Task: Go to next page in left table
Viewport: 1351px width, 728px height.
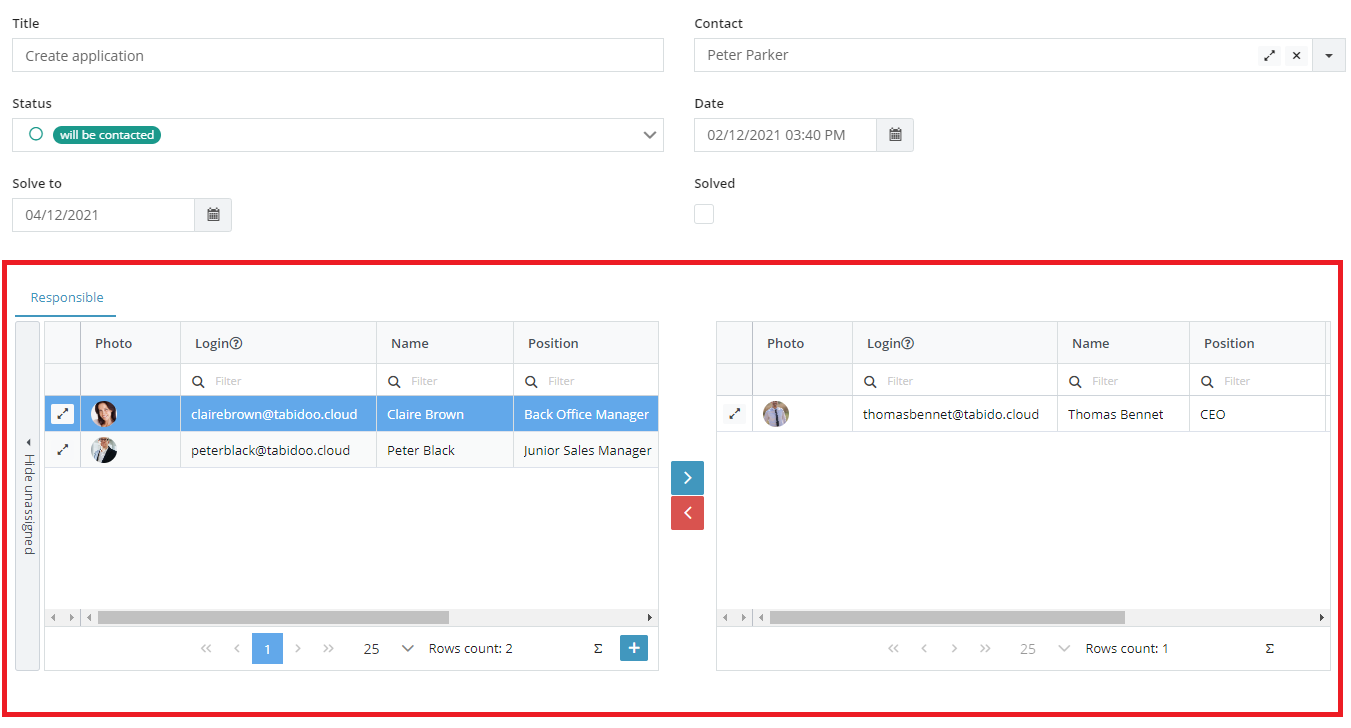Action: click(298, 649)
